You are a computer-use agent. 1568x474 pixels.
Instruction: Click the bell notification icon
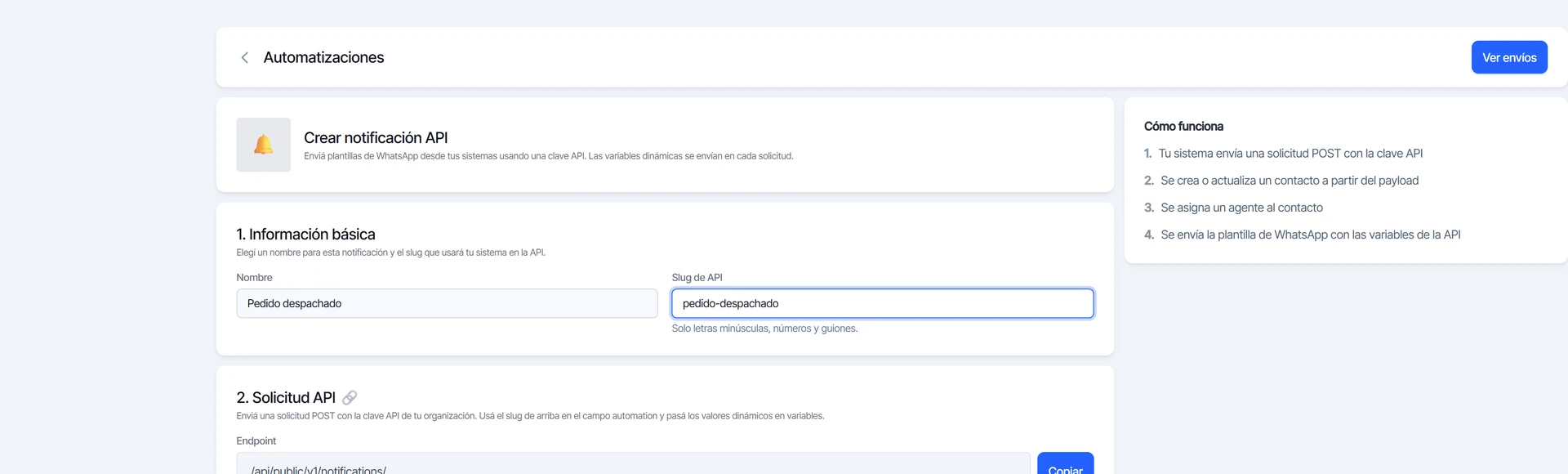pyautogui.click(x=263, y=145)
